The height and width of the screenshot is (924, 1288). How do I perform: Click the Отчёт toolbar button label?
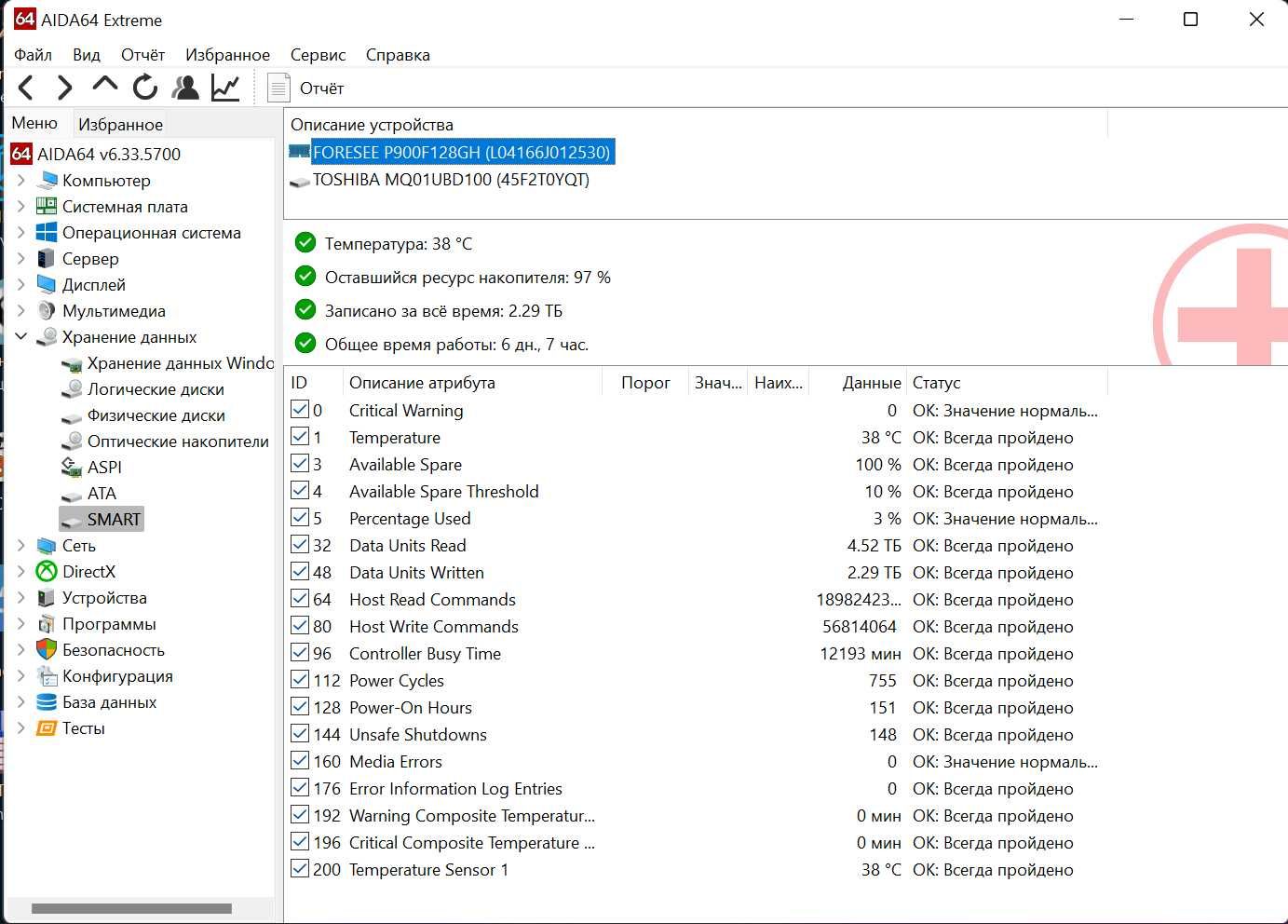(x=322, y=88)
